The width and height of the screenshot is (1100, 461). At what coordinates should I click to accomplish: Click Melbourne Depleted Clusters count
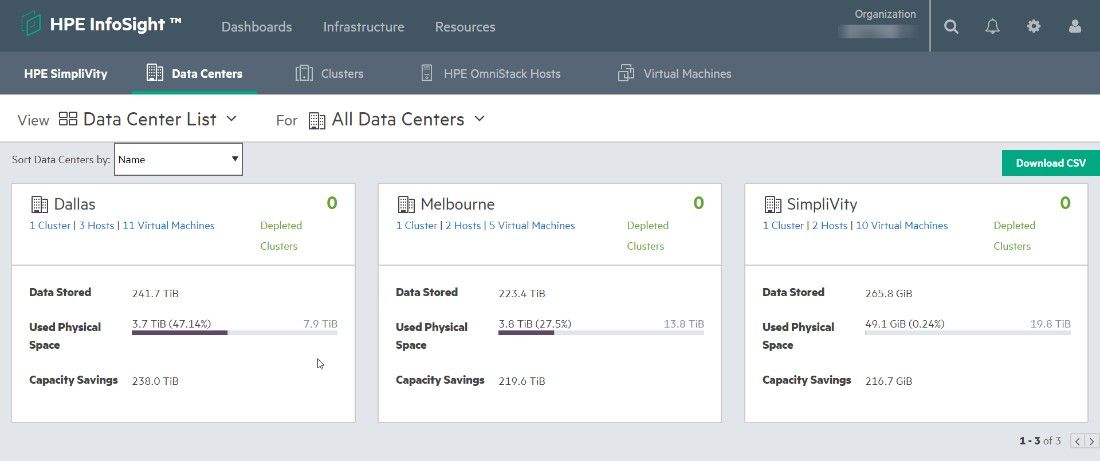tap(699, 203)
